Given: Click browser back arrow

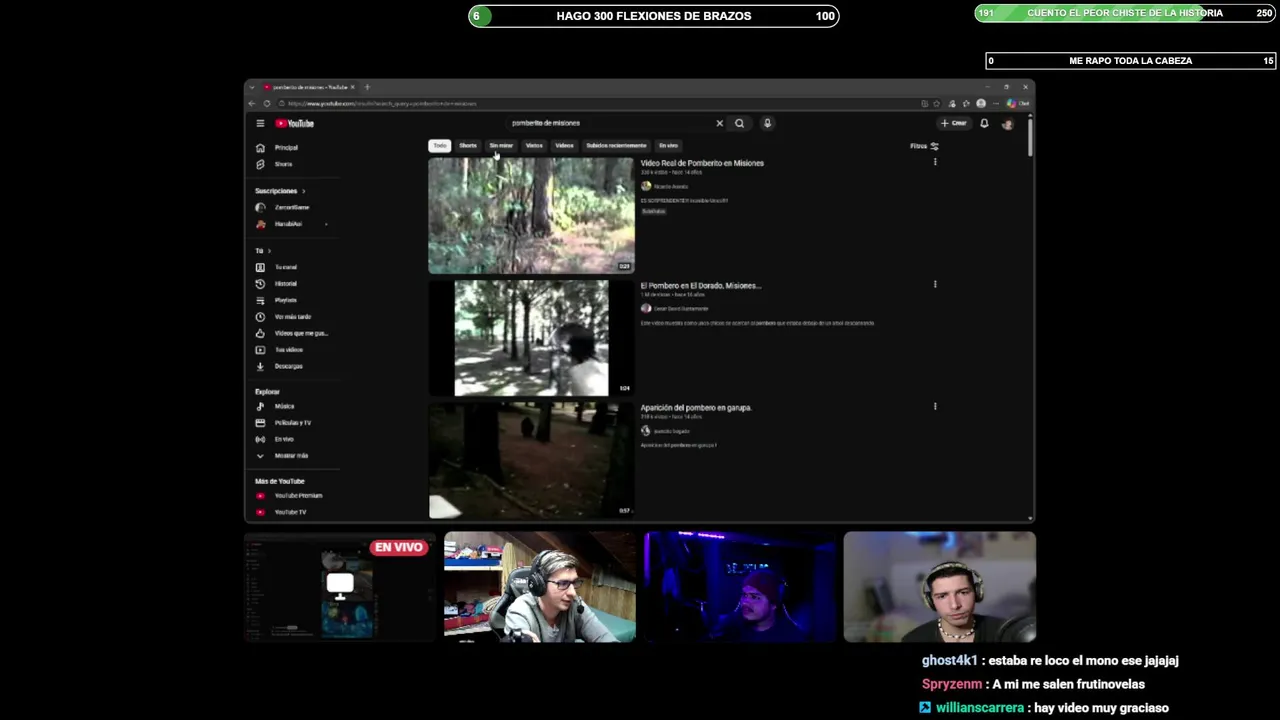Looking at the screenshot, I should (252, 103).
